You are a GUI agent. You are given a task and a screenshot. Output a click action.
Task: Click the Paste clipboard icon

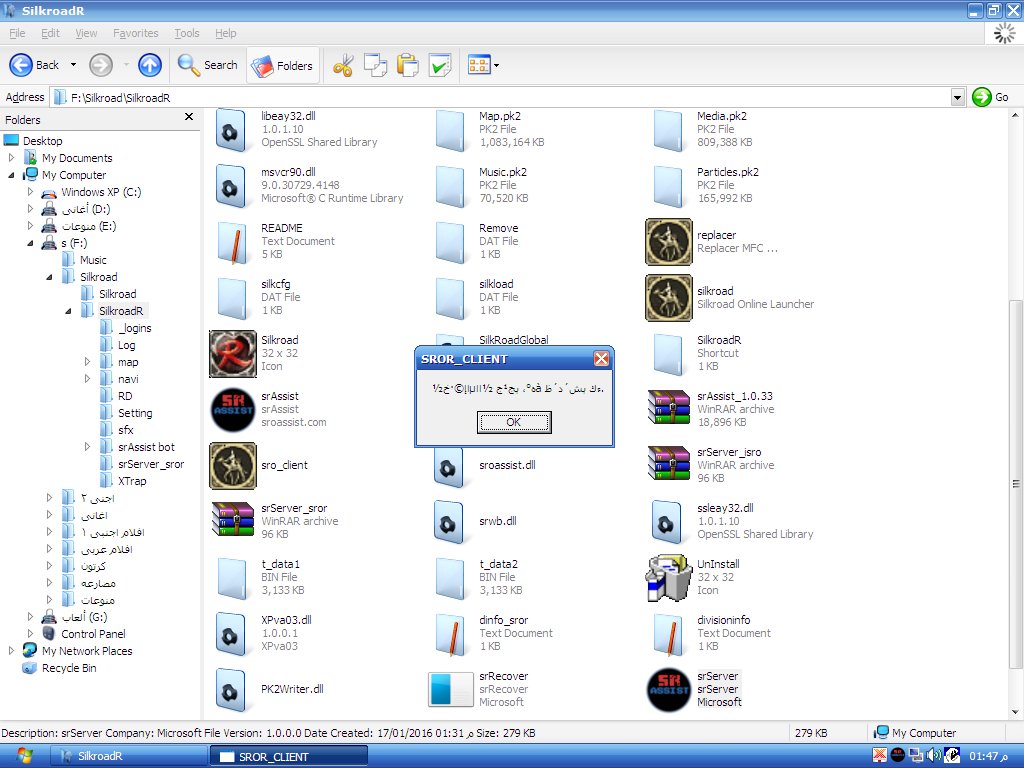coord(408,65)
